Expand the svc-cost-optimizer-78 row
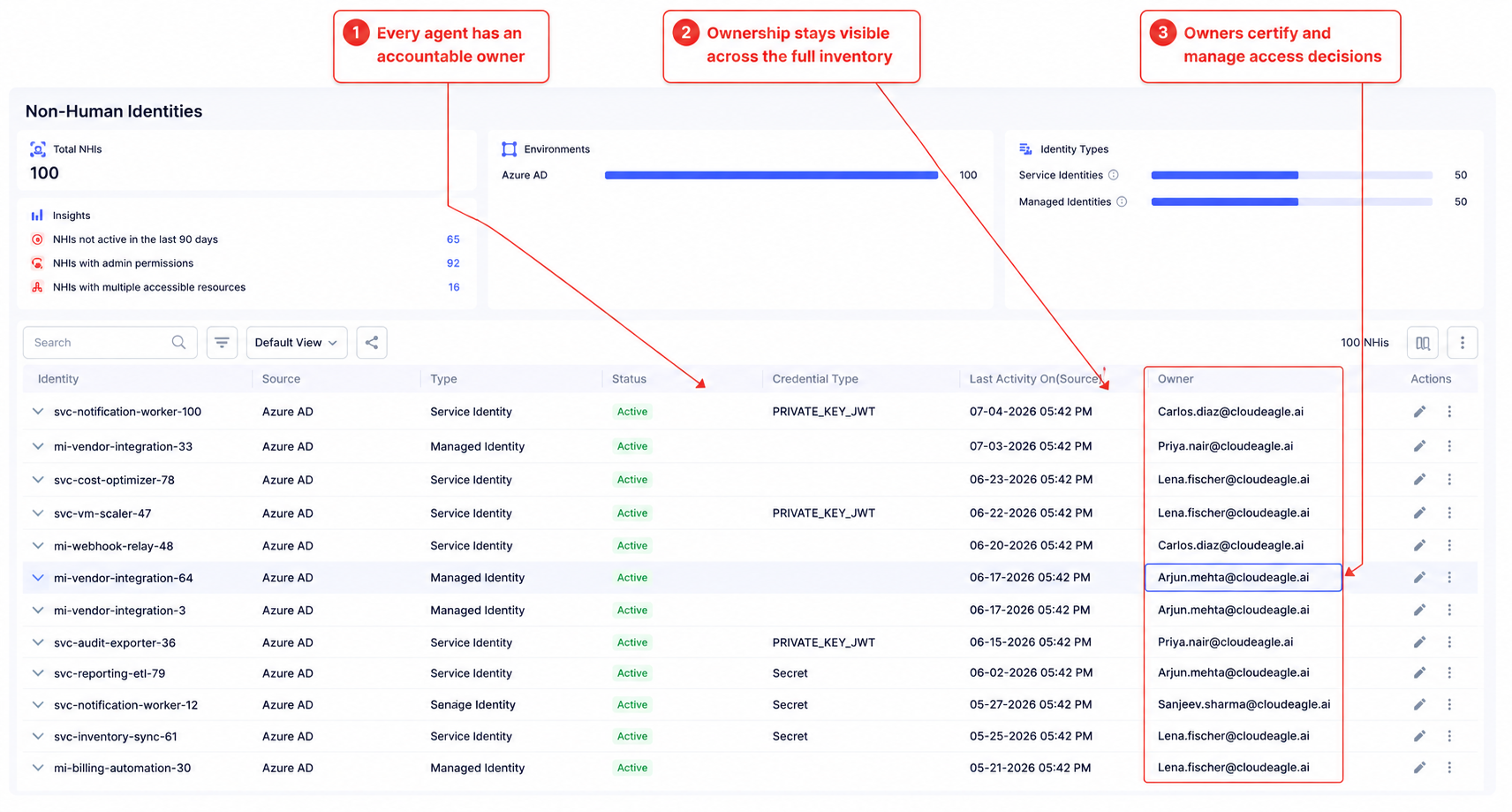Viewport: 1512px width, 812px height. 38,480
